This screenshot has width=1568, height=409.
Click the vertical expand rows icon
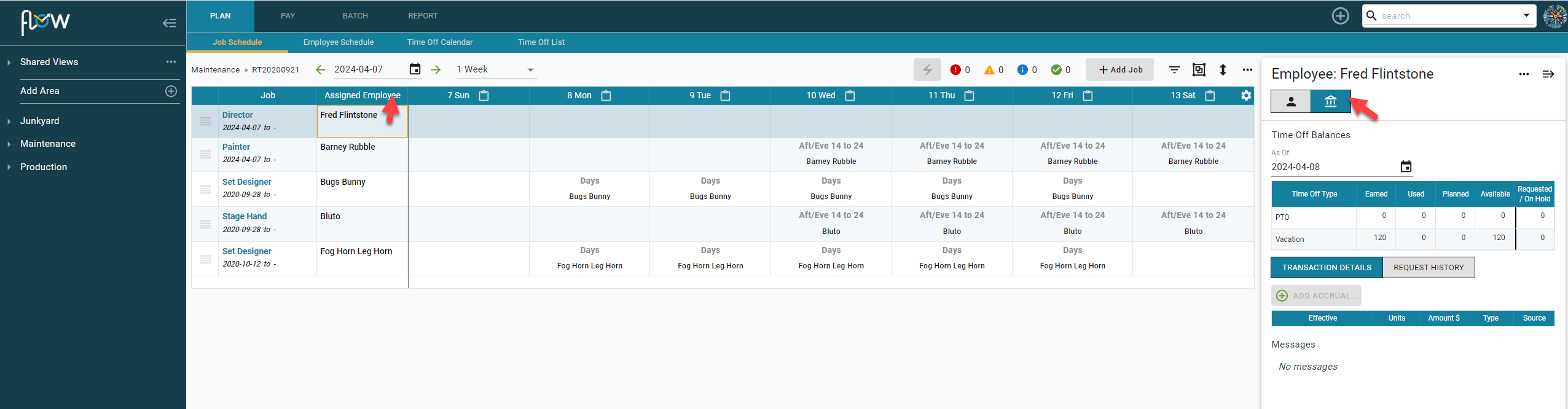pos(1223,70)
